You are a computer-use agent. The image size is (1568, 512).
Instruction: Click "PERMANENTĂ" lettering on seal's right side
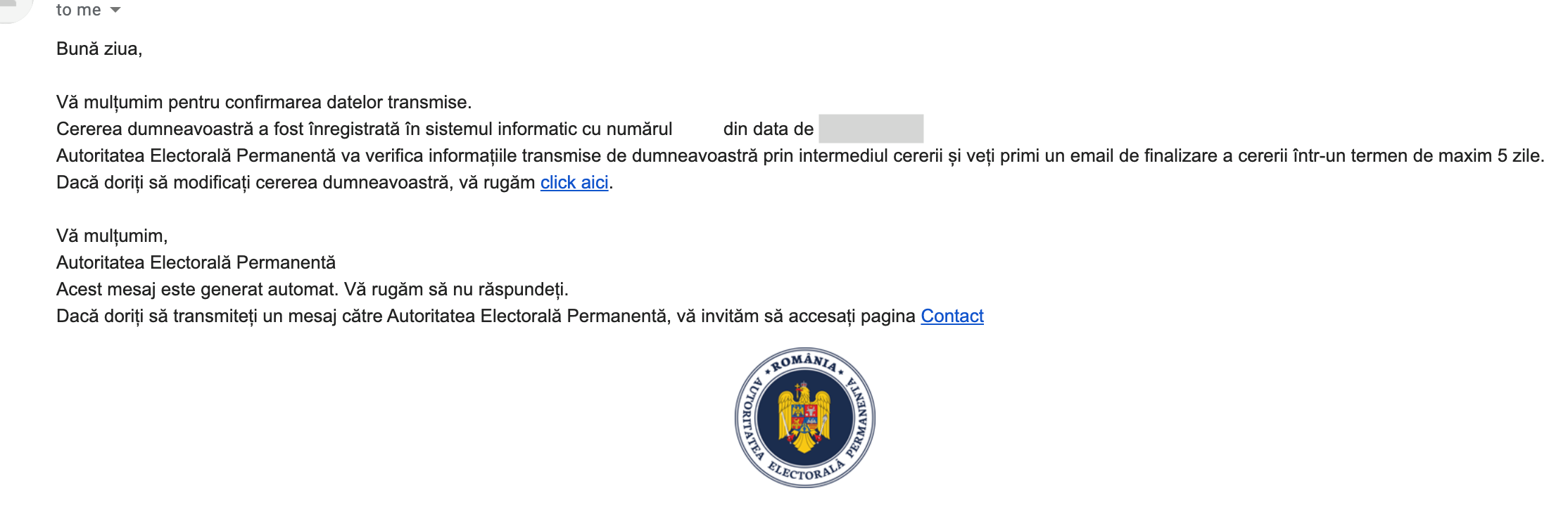[860, 418]
